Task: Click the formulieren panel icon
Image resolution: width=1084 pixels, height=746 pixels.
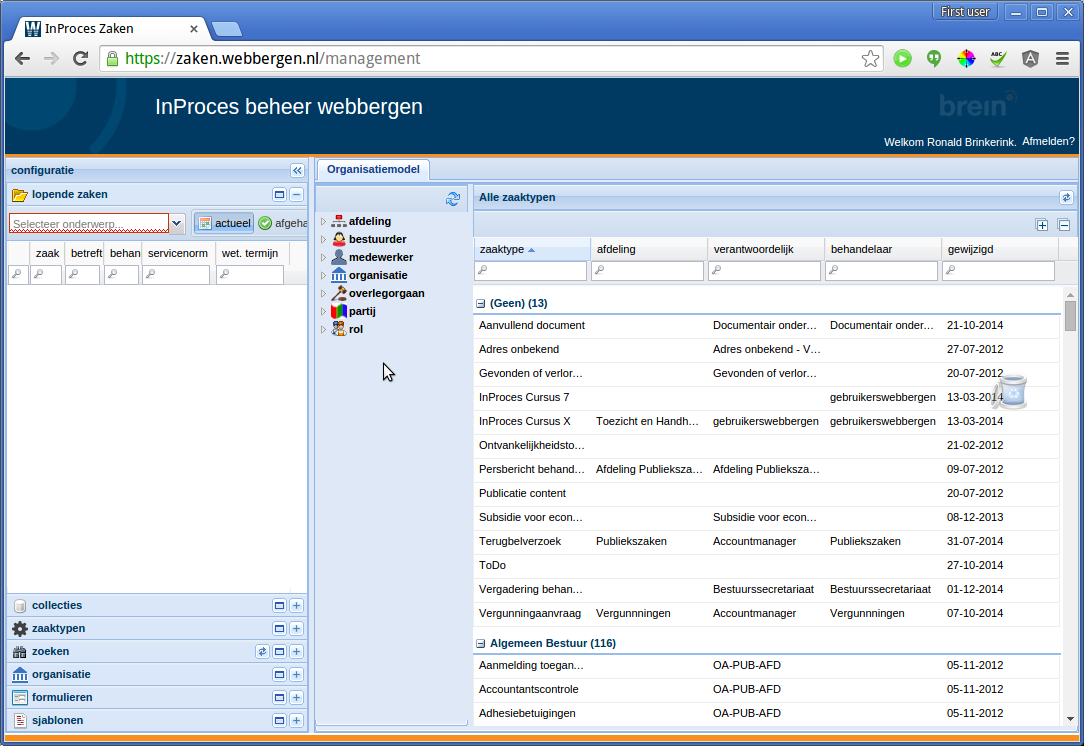Action: coord(19,698)
